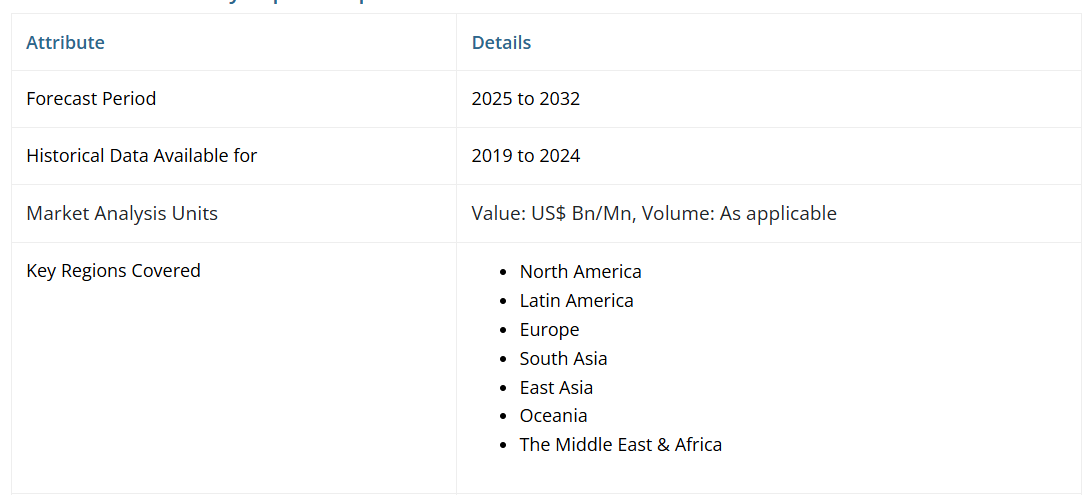Click the Details column header
This screenshot has width=1088, height=495.
coord(501,42)
